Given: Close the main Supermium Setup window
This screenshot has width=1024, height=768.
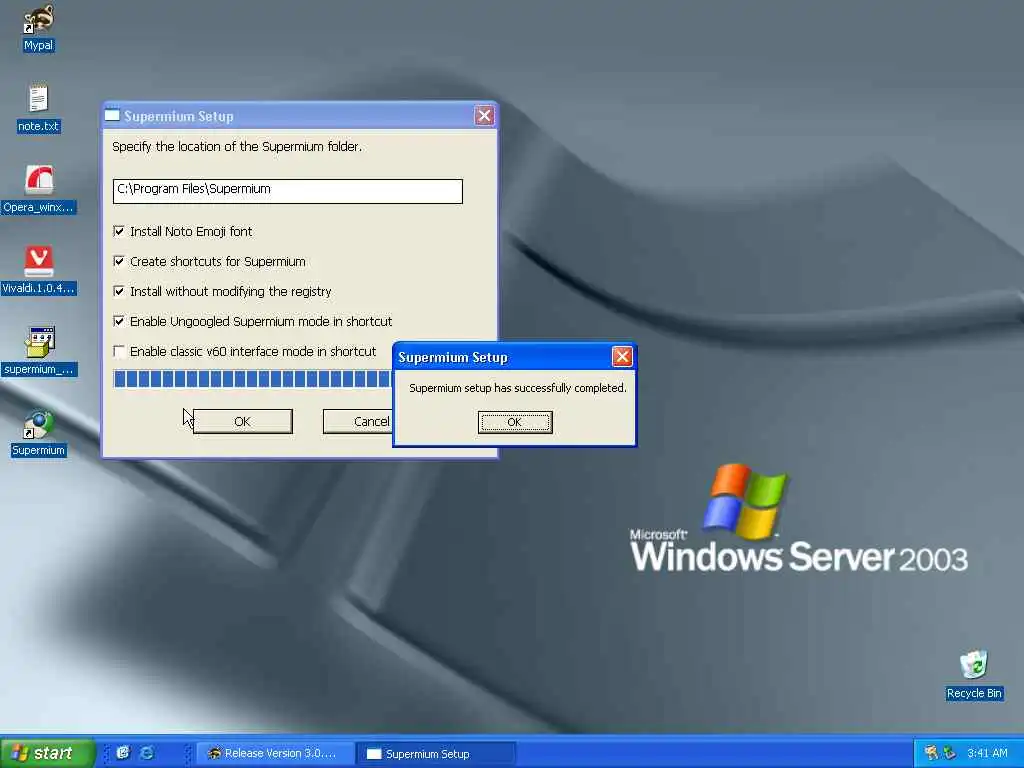Looking at the screenshot, I should 484,116.
